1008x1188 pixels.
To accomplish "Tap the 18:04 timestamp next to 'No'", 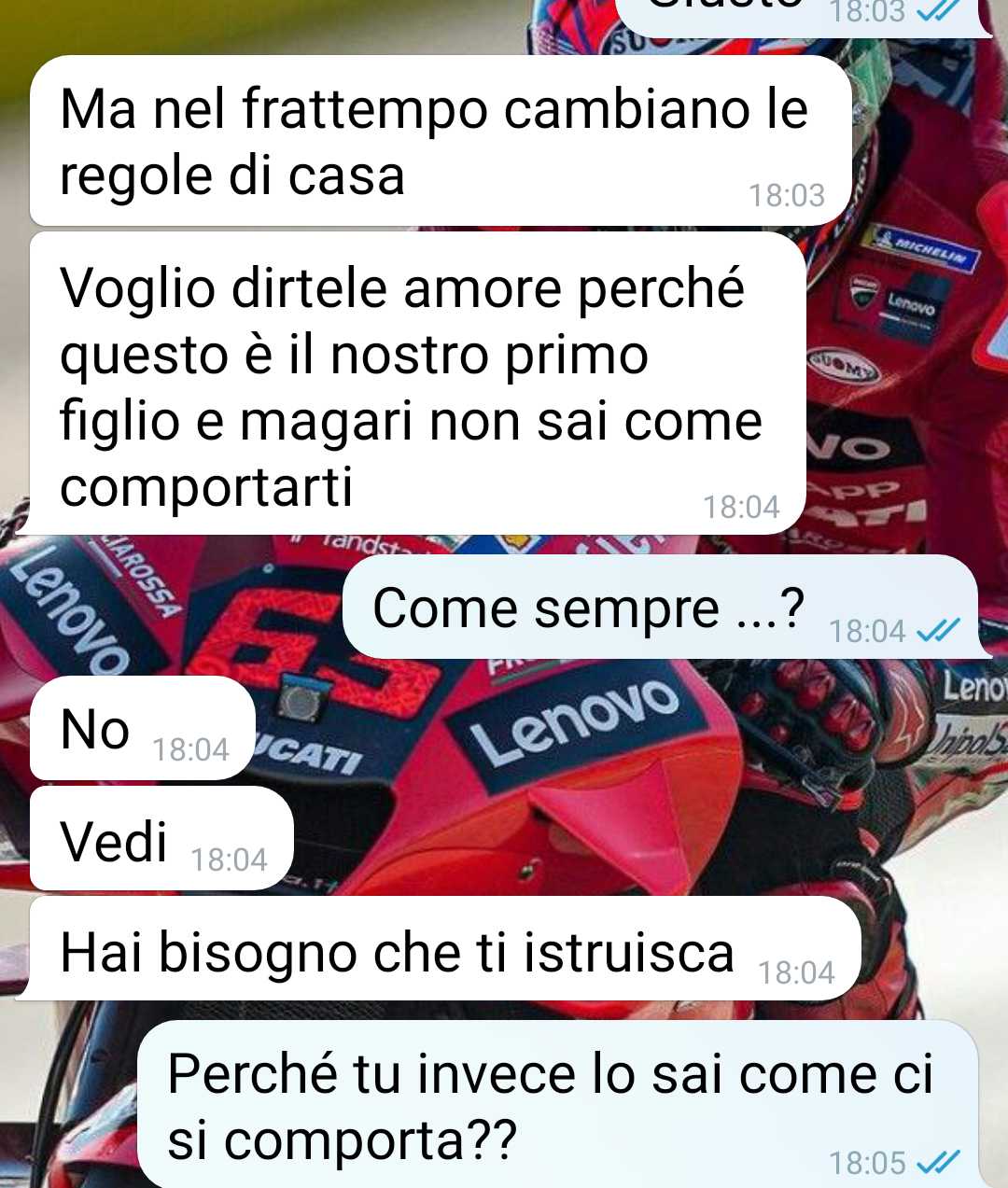I will click(190, 749).
